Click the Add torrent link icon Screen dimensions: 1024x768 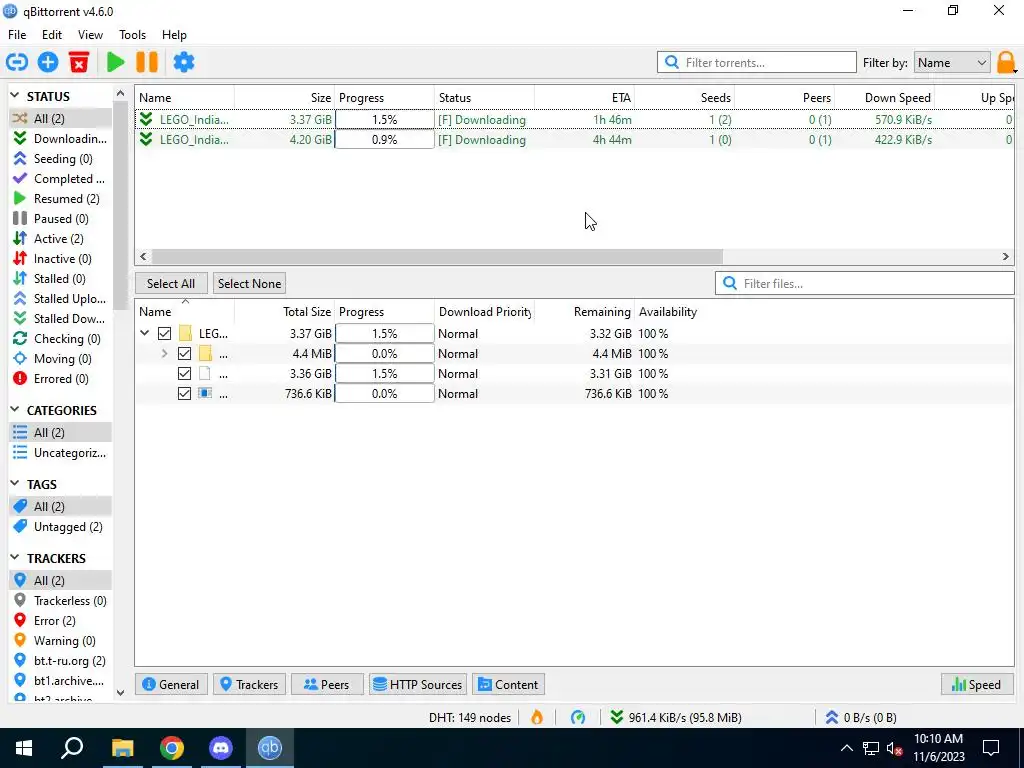(17, 62)
